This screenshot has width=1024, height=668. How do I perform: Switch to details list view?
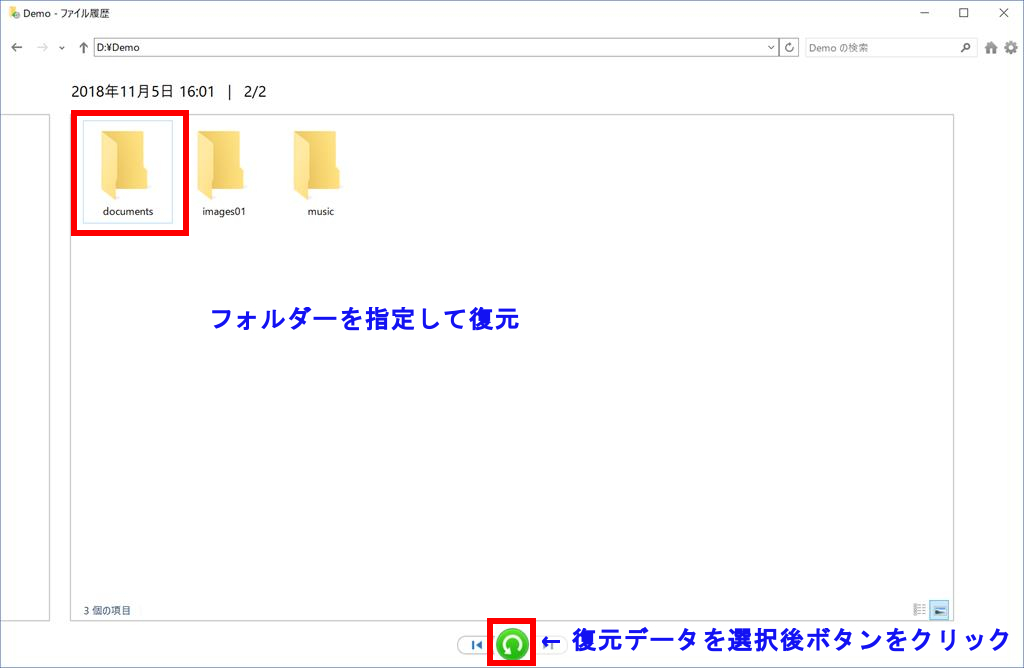pos(920,610)
